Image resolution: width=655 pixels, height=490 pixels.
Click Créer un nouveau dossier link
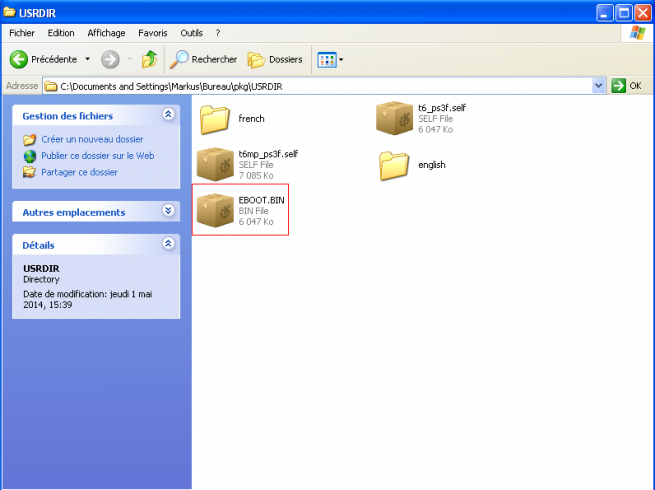[92, 140]
